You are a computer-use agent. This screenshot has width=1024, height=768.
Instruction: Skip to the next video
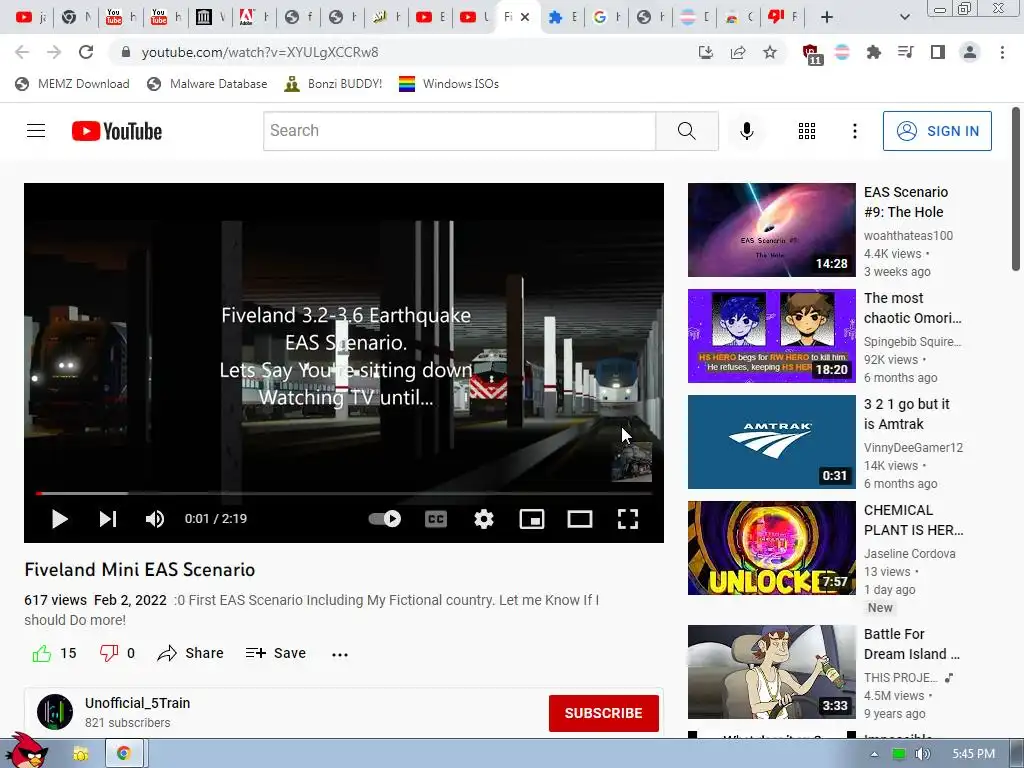click(x=108, y=519)
